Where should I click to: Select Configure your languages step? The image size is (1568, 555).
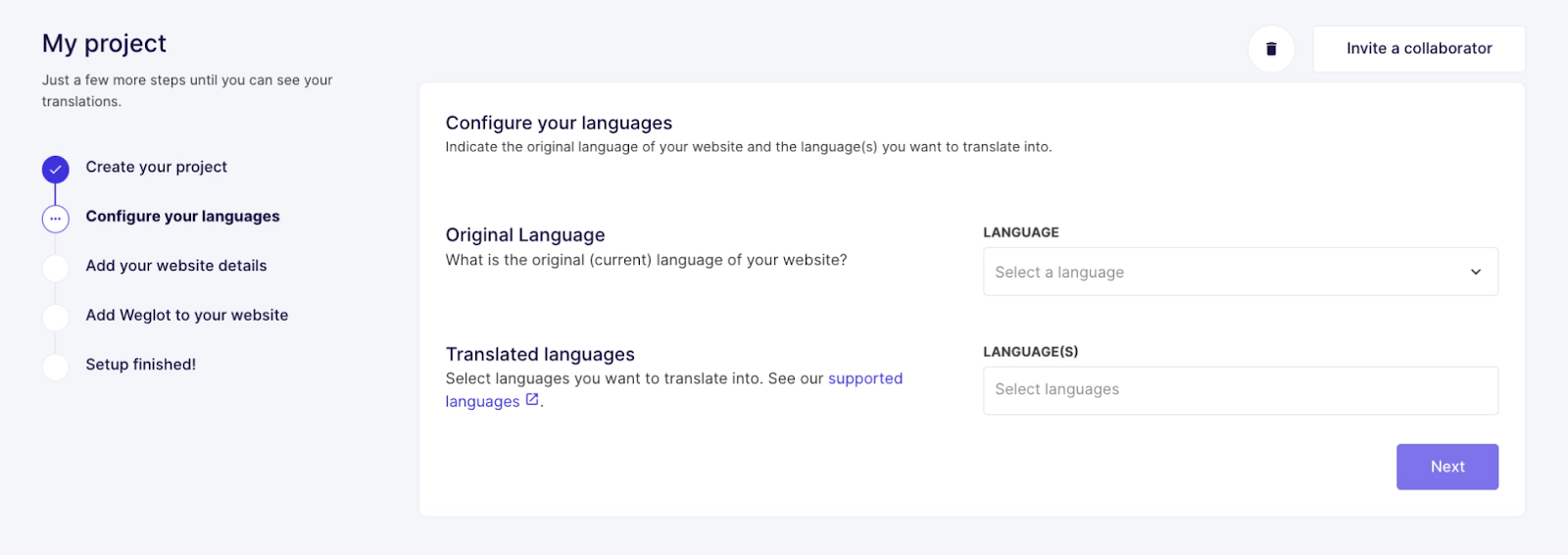182,217
